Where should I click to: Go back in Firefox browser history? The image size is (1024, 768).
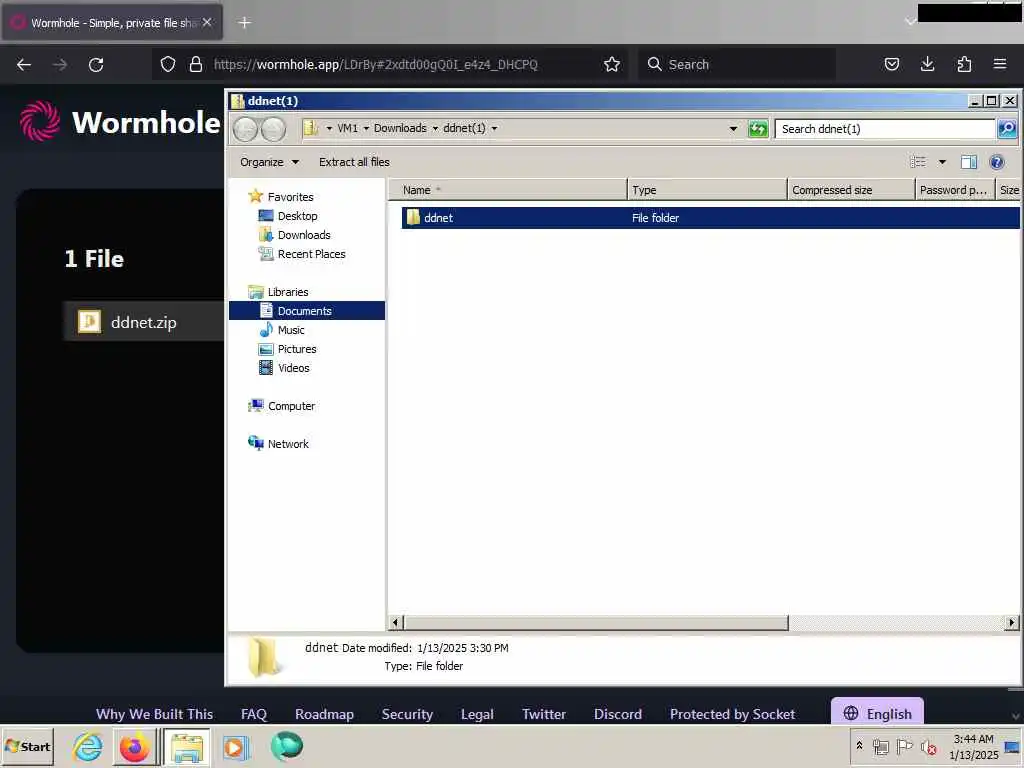(24, 64)
